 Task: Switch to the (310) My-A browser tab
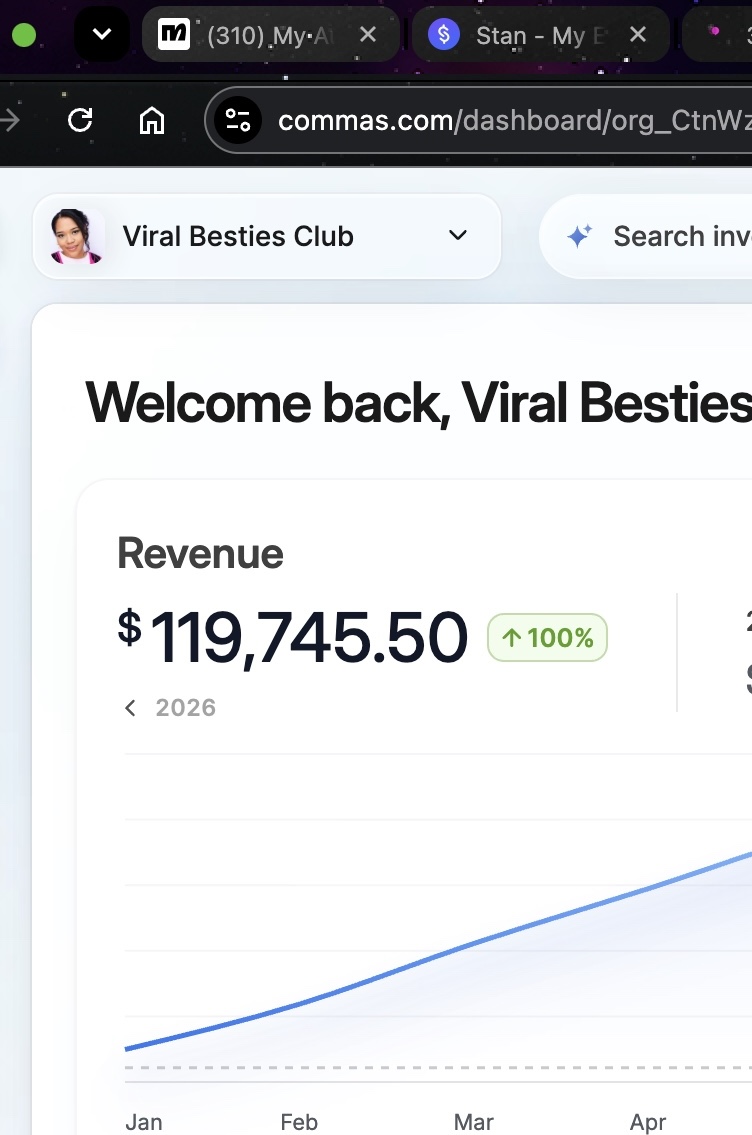coord(271,34)
